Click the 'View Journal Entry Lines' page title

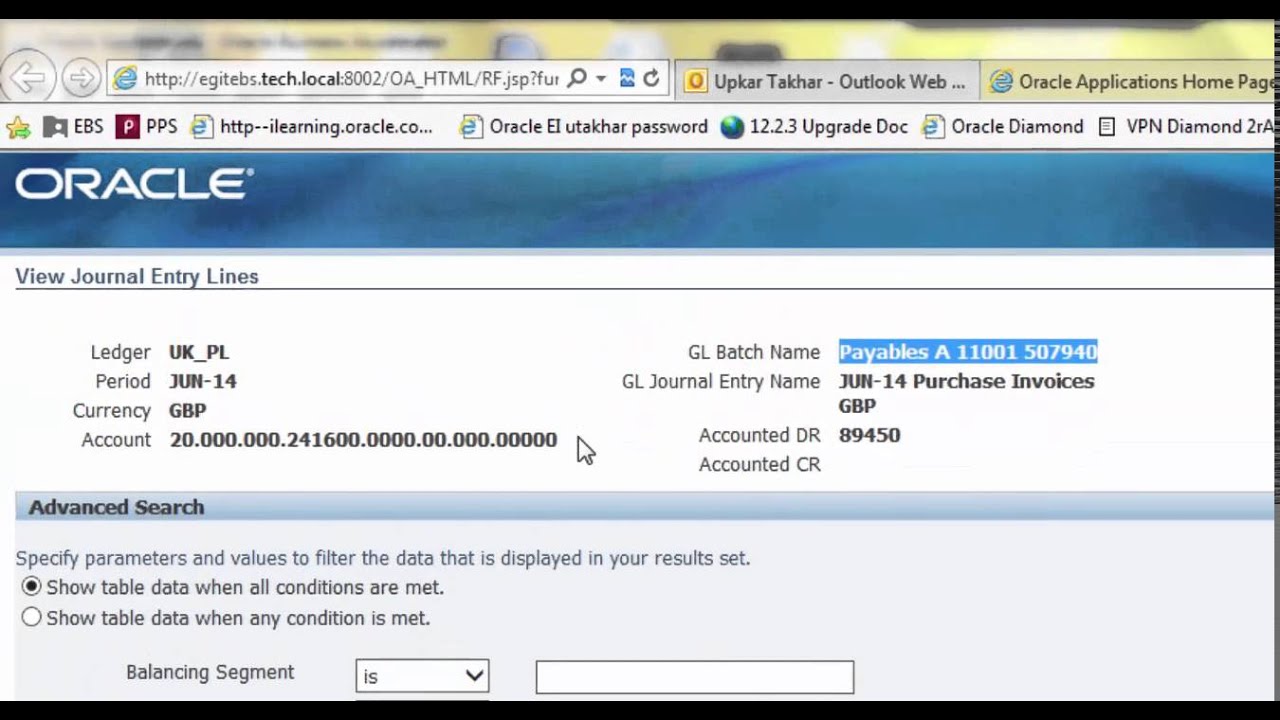point(137,276)
